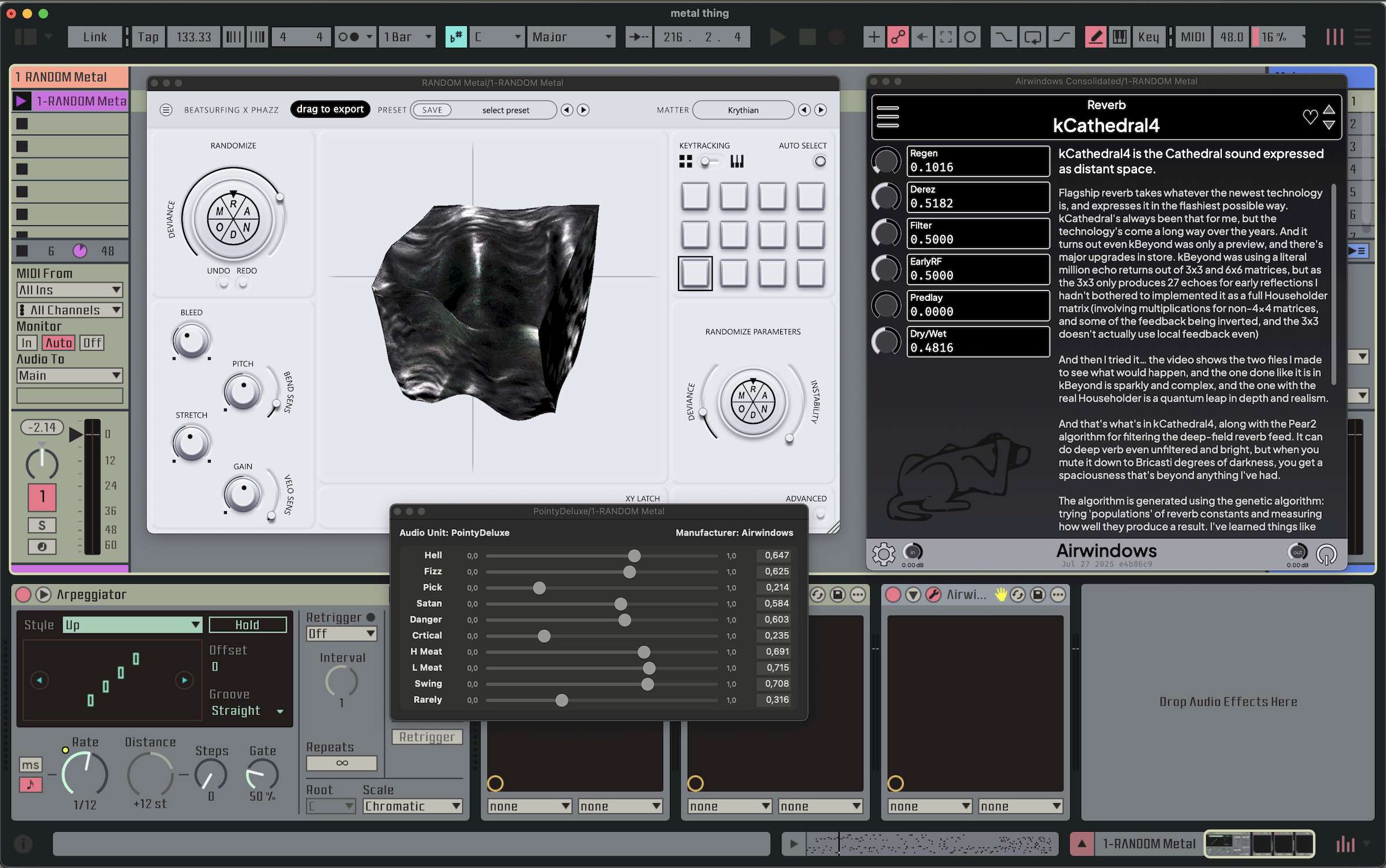
Task: Enable the Arpeggiator Hold toggle
Action: click(x=247, y=625)
